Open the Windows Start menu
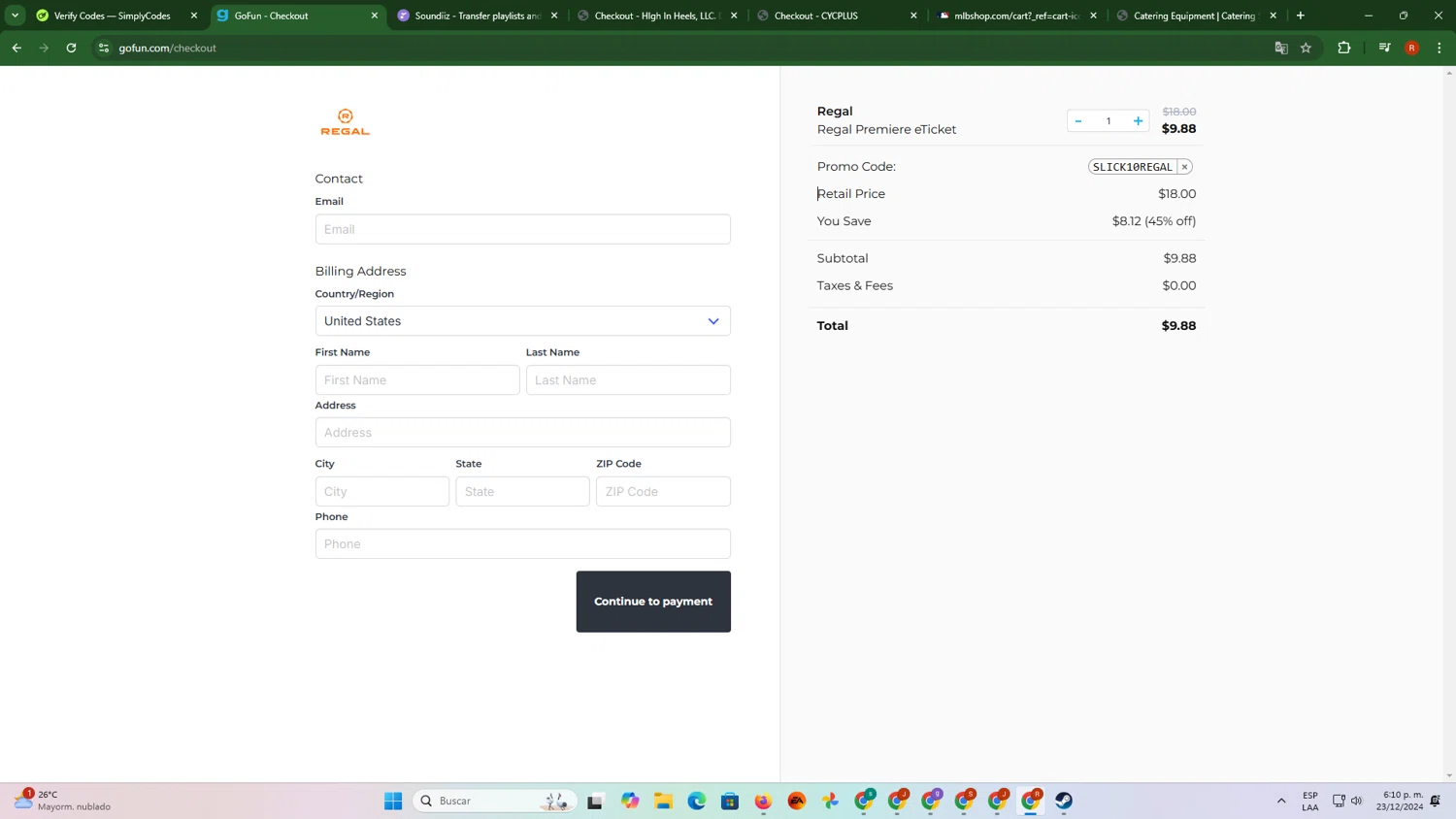Image resolution: width=1456 pixels, height=819 pixels. 393,801
